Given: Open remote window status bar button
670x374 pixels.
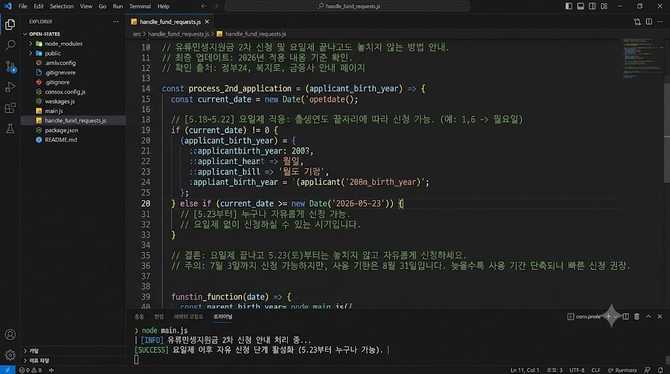Looking at the screenshot, I should pyautogui.click(x=7, y=370).
